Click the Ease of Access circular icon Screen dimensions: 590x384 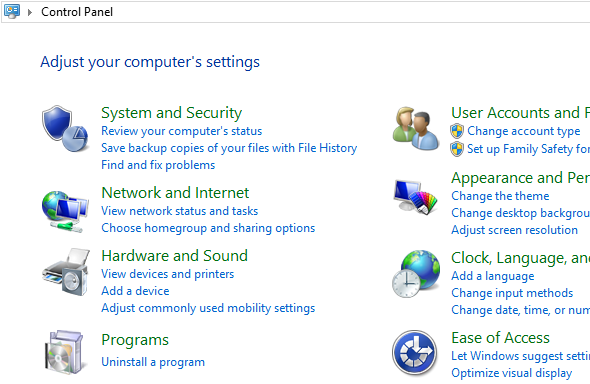(x=415, y=352)
